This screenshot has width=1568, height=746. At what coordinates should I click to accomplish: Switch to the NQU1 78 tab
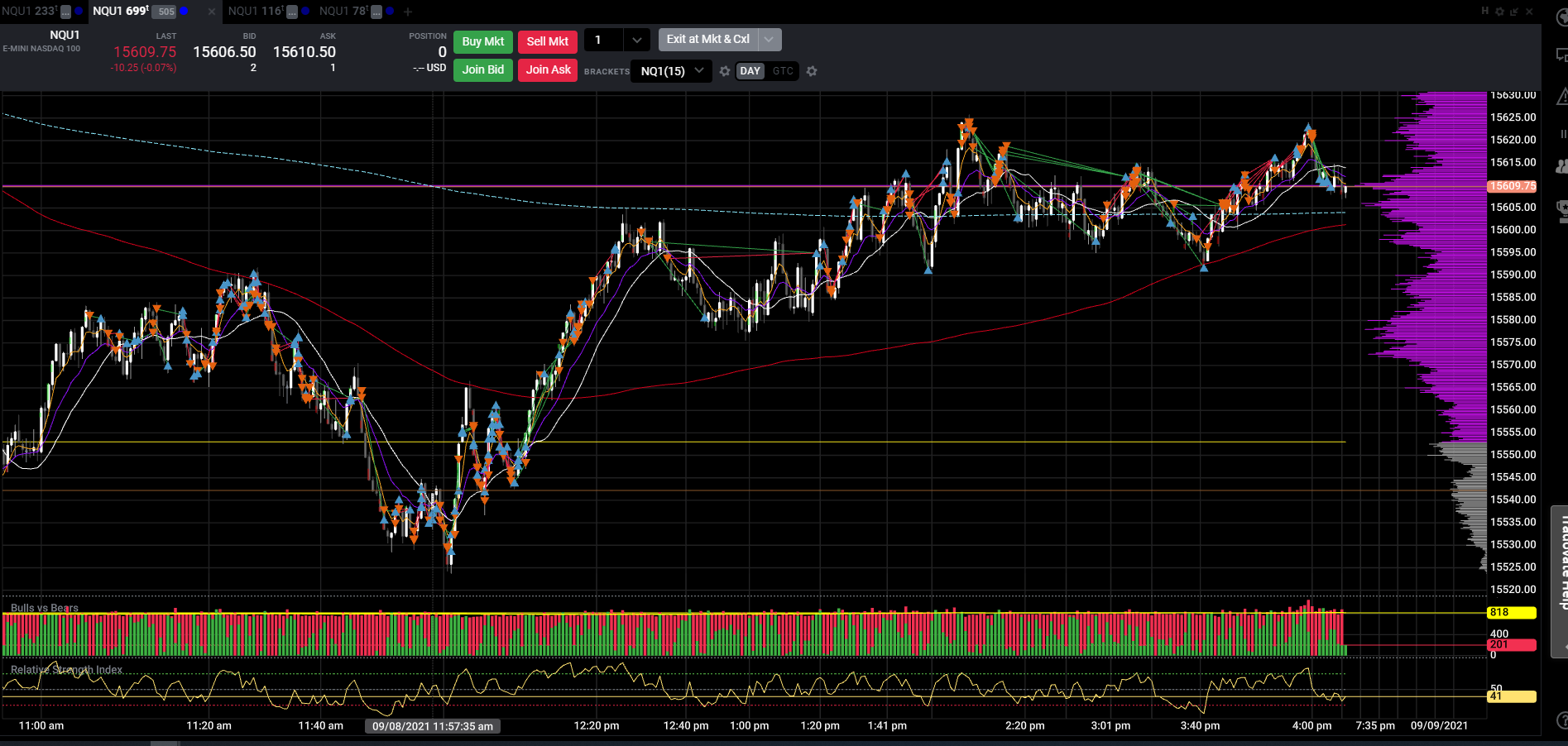pyautogui.click(x=344, y=12)
